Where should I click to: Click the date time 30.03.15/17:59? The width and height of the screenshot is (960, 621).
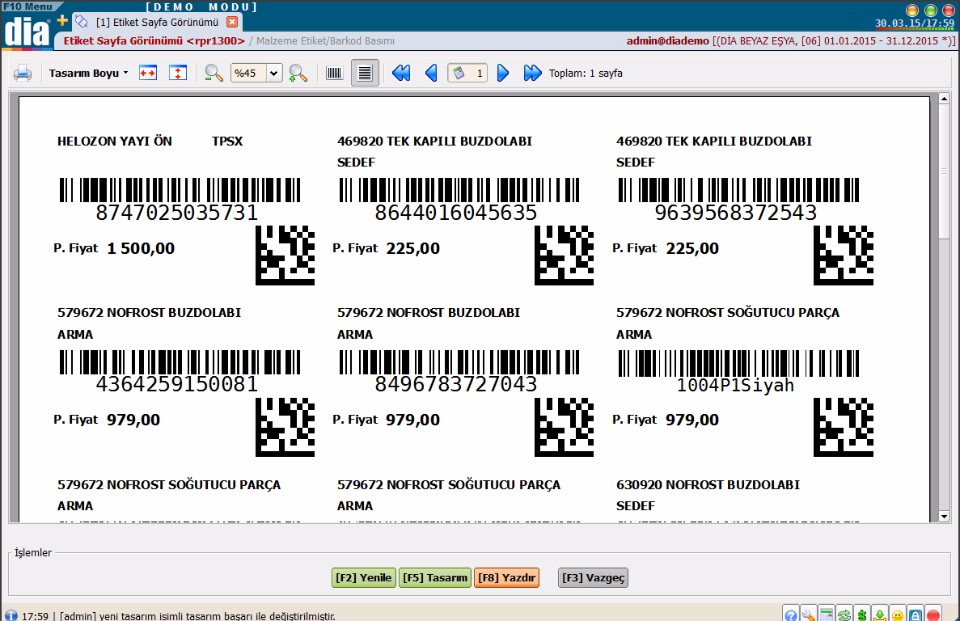[915, 23]
